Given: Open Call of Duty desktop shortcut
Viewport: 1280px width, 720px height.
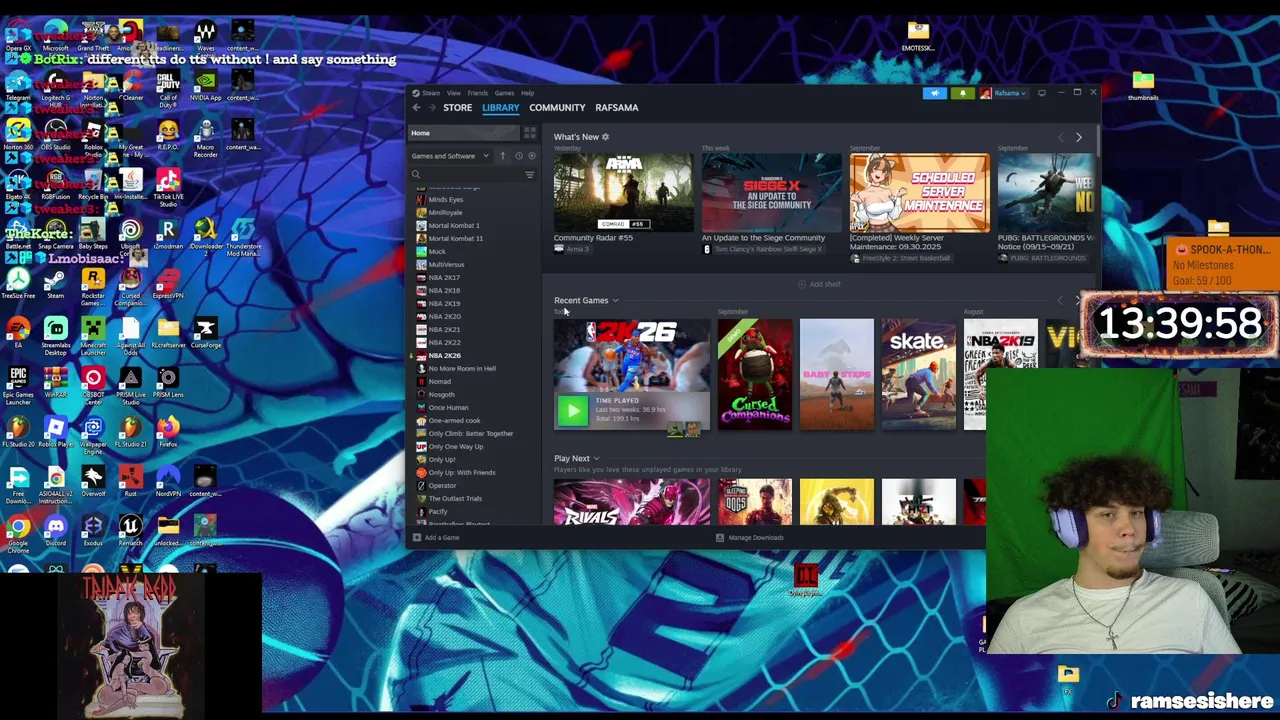Looking at the screenshot, I should pos(167,87).
